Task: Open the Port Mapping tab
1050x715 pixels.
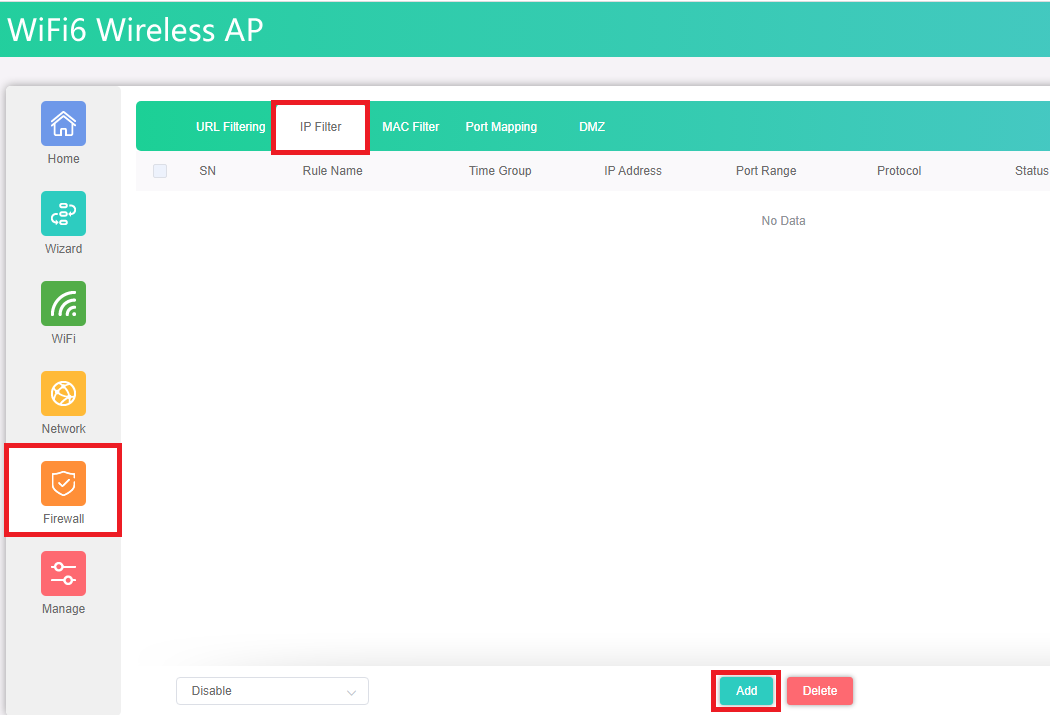Action: click(x=501, y=127)
